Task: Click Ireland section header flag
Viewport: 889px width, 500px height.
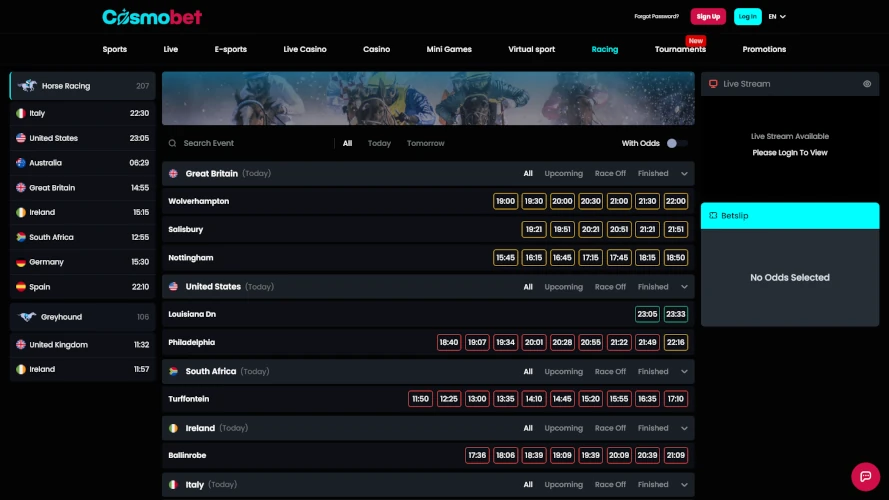Action: point(173,428)
